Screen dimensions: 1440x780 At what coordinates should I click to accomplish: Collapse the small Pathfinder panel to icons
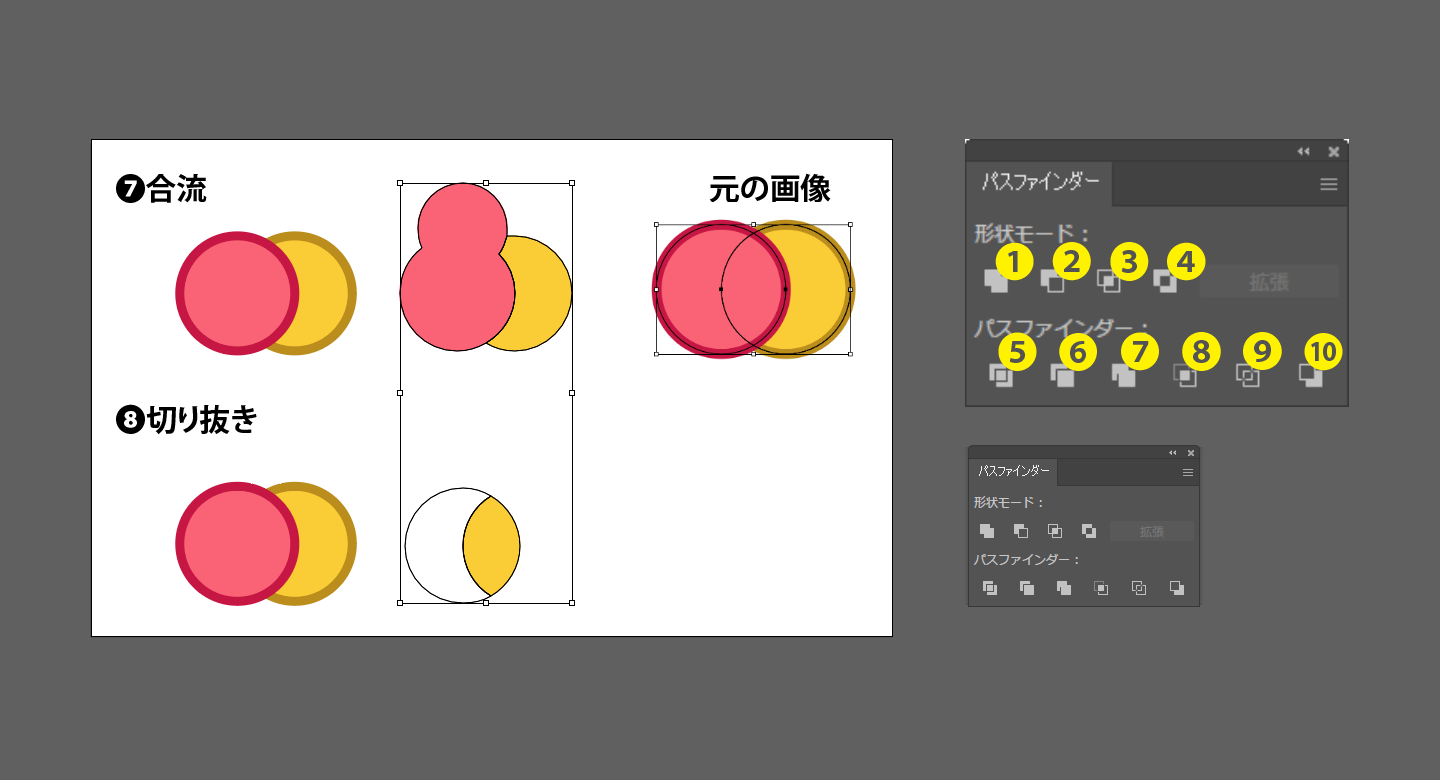1171,451
